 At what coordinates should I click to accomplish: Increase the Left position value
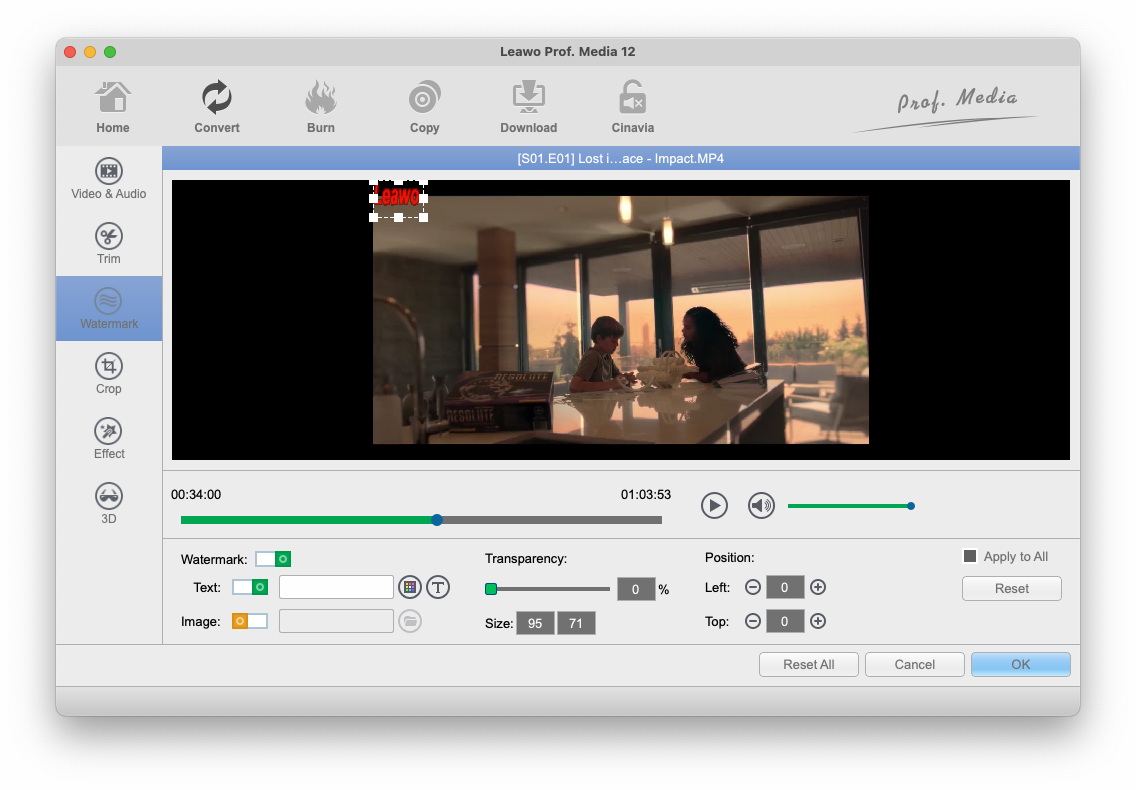tap(818, 588)
